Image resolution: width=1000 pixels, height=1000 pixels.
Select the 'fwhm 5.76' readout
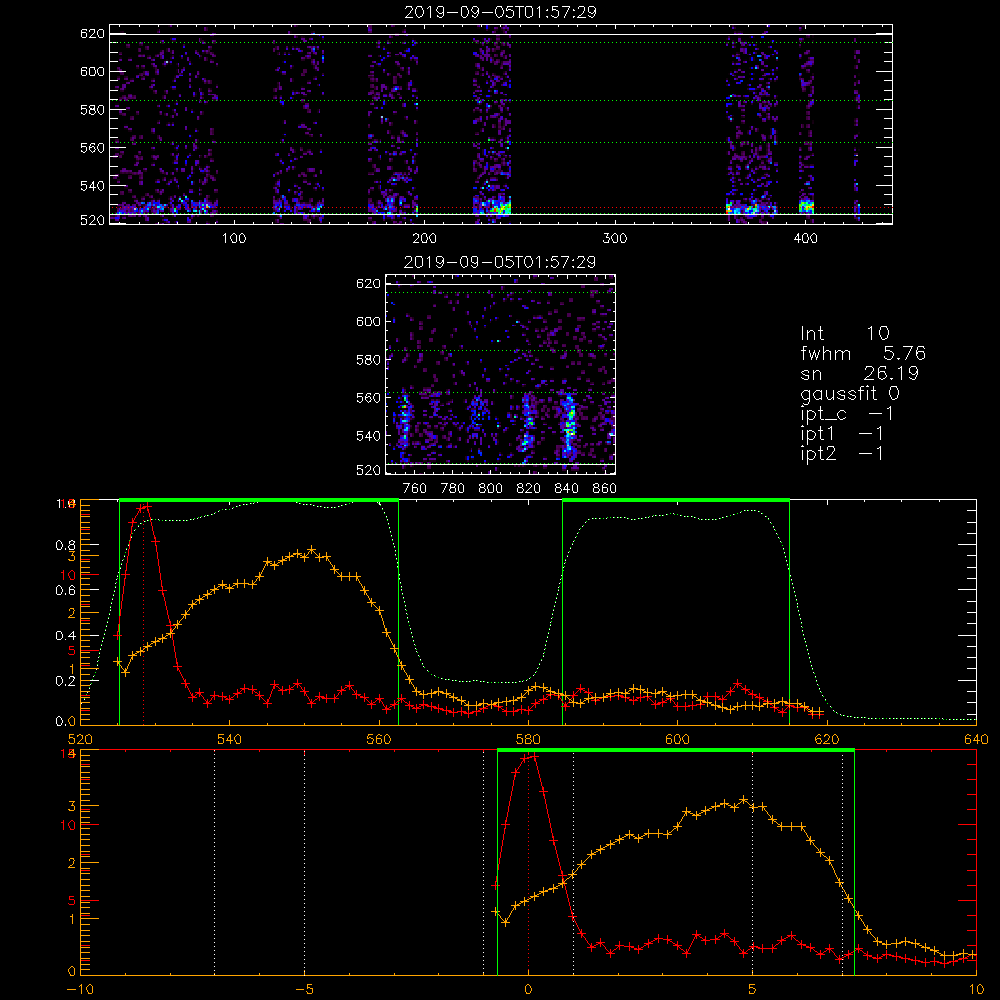863,353
